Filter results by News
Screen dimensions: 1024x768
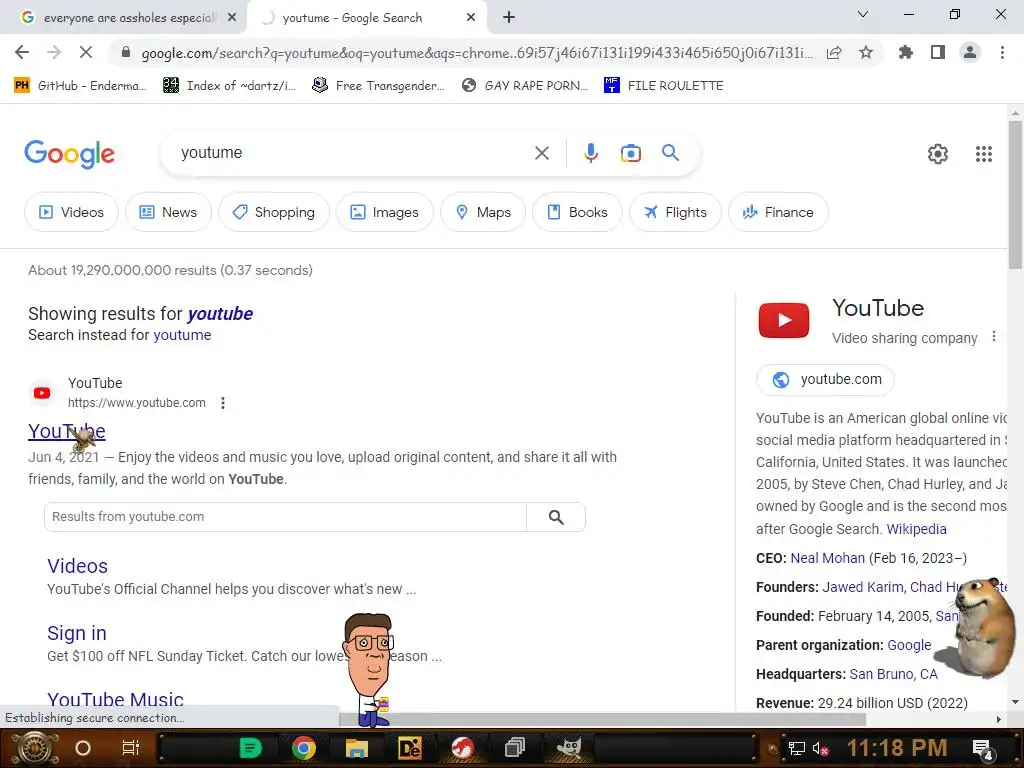(x=168, y=212)
